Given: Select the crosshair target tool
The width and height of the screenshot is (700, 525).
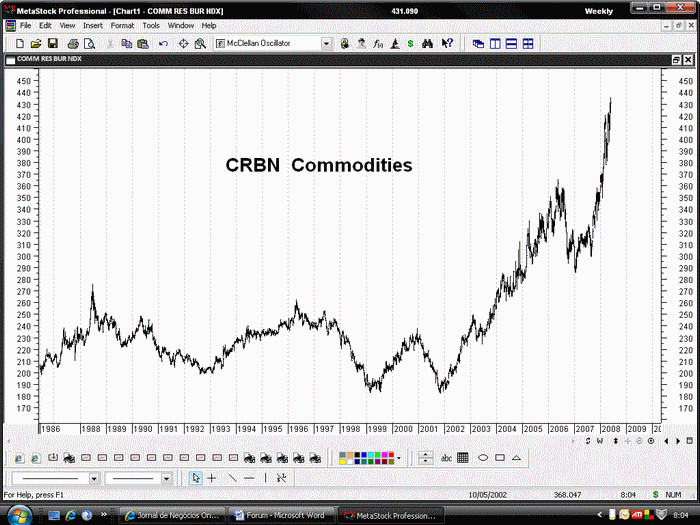Looking at the screenshot, I should click(183, 44).
